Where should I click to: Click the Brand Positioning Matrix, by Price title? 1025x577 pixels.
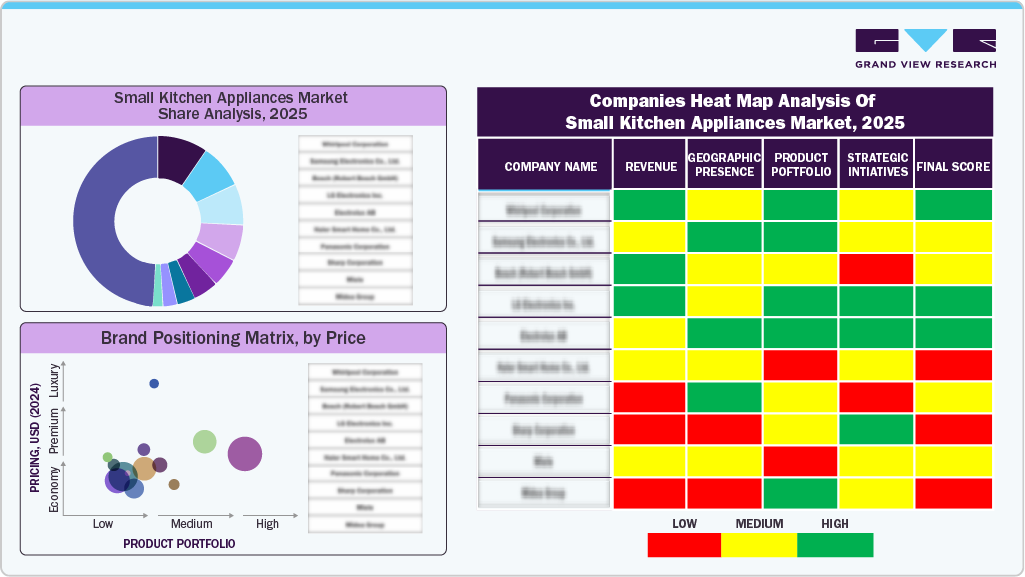point(233,338)
